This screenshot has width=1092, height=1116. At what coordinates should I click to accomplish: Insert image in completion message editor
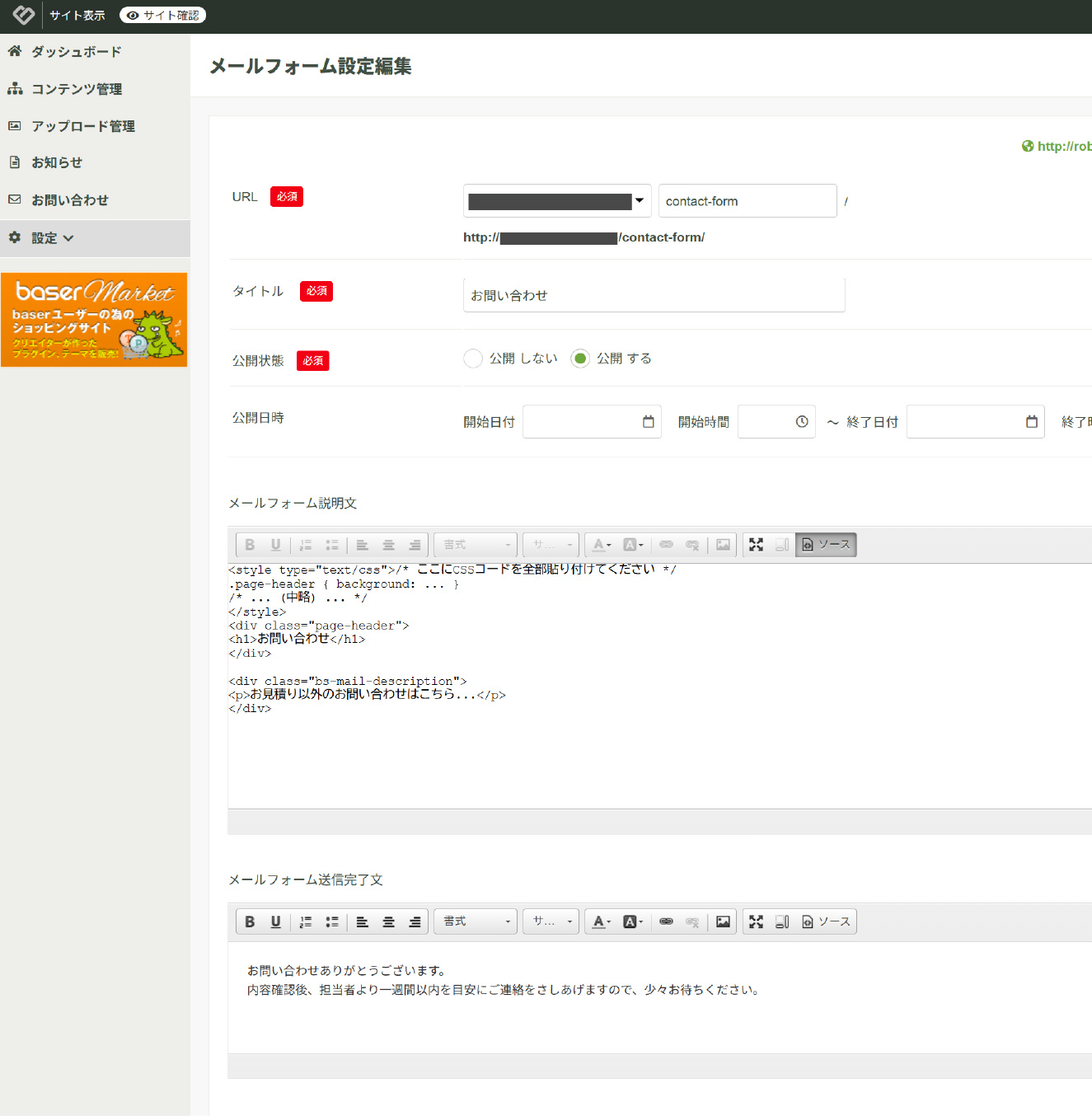coord(723,921)
